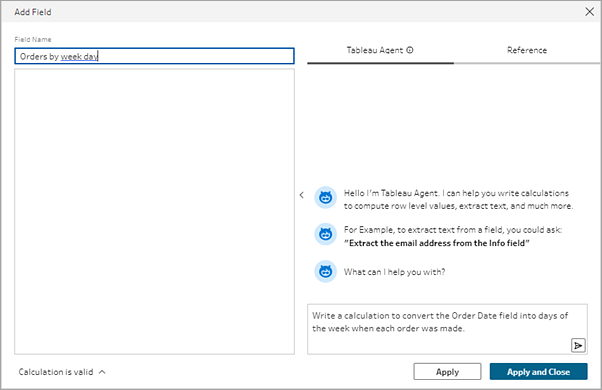602x390 pixels.
Task: Focus the Field Name input box
Action: click(x=154, y=56)
